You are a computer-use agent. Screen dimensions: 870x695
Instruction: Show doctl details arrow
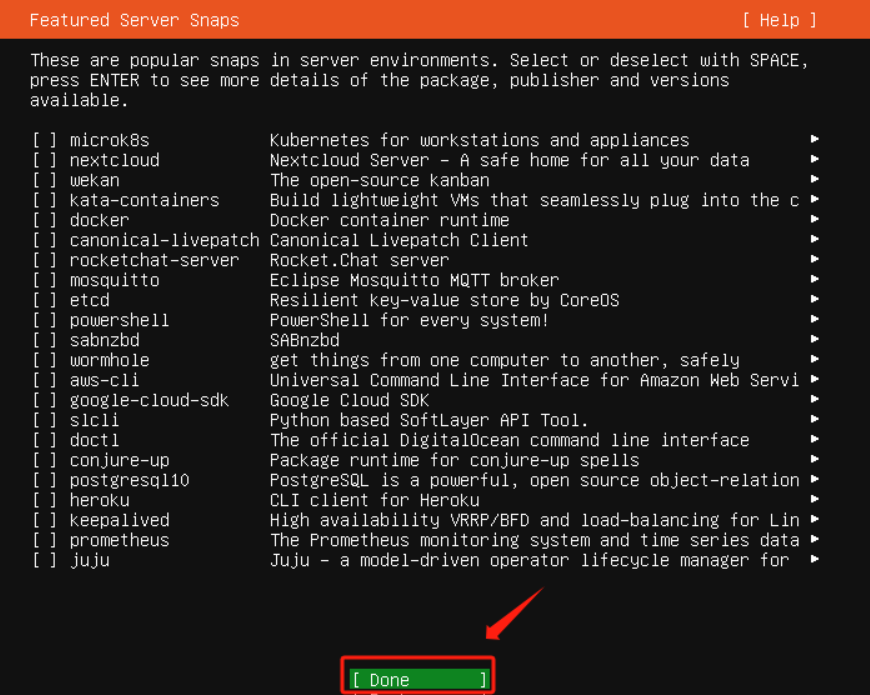tap(815, 438)
